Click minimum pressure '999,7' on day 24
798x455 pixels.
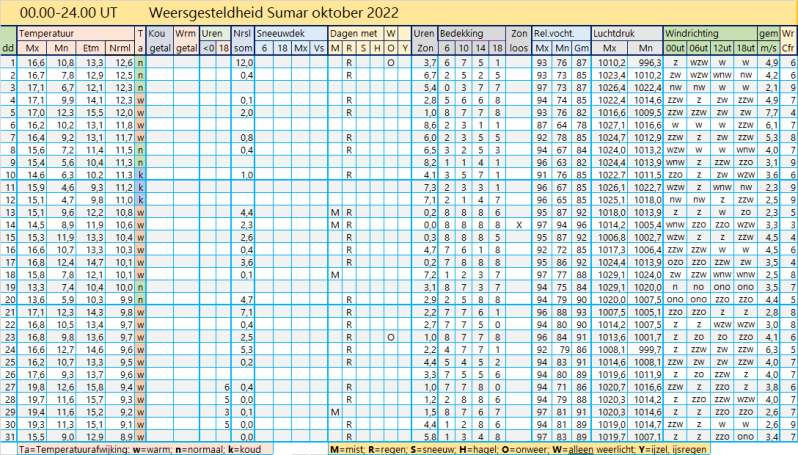pyautogui.click(x=649, y=350)
